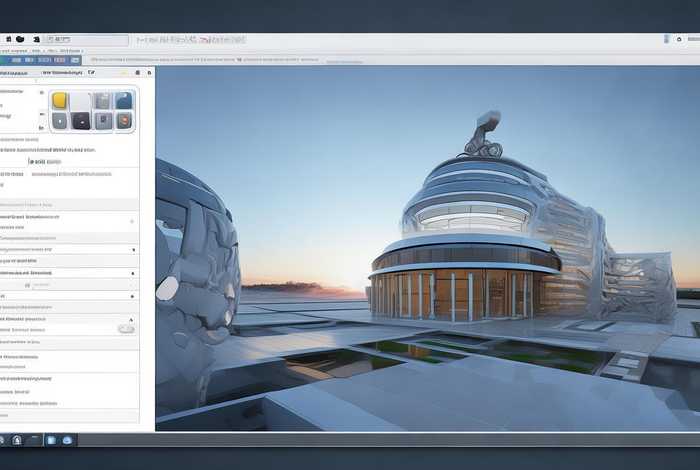Collapse the section with the upward arrow
This screenshot has height=470, width=700.
point(132,271)
